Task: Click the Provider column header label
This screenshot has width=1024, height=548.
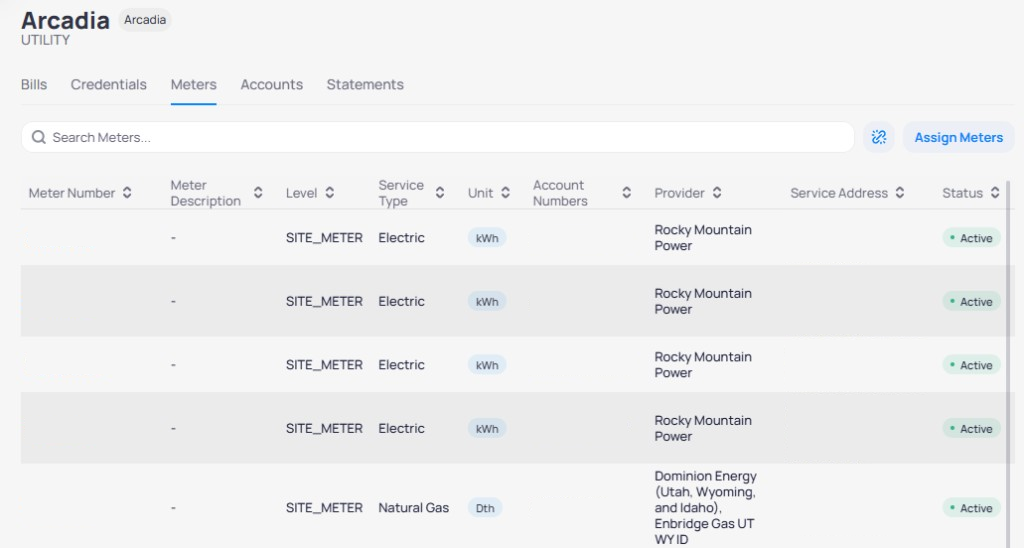Action: (x=679, y=193)
